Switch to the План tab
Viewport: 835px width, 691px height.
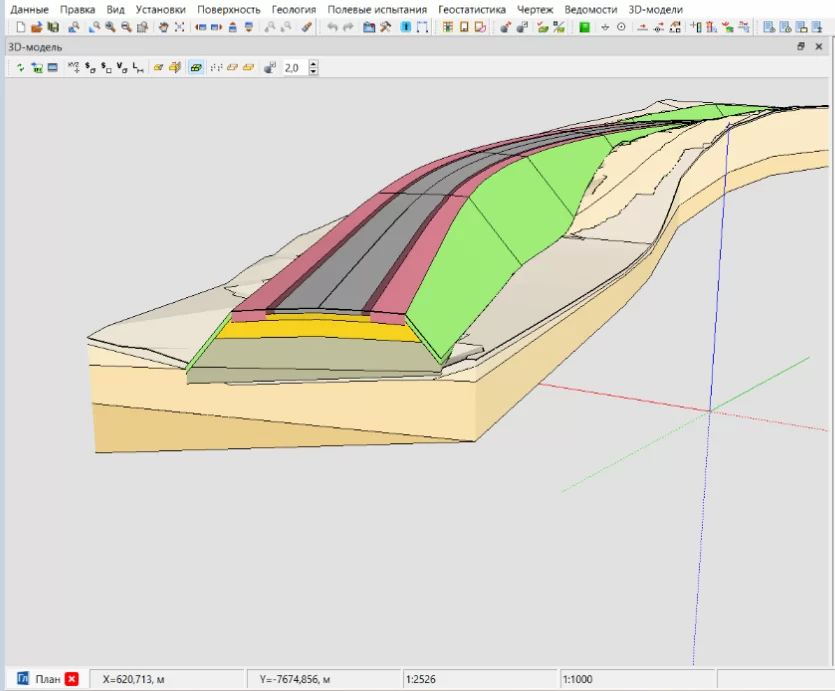47,679
